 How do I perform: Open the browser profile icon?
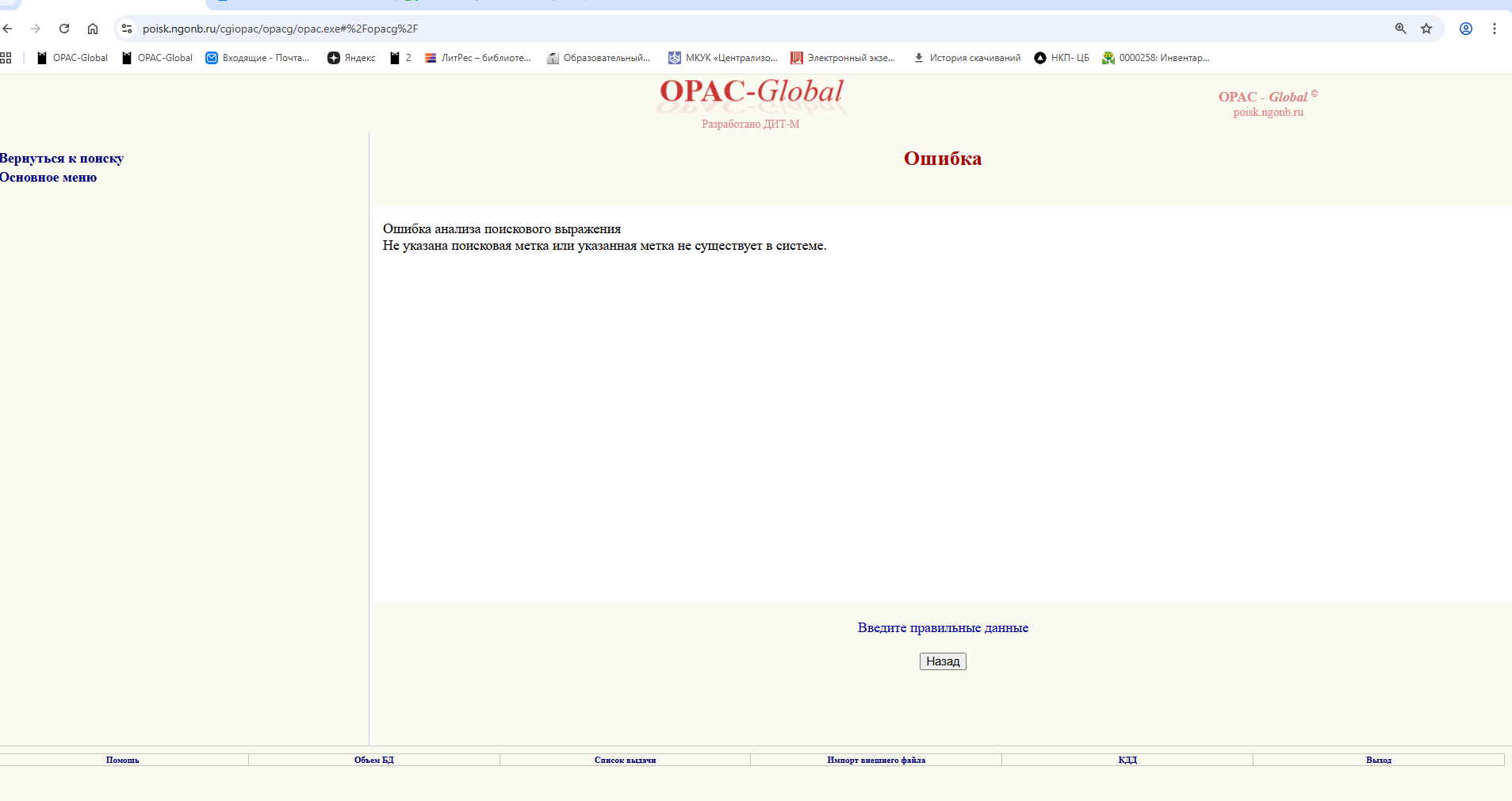tap(1466, 29)
